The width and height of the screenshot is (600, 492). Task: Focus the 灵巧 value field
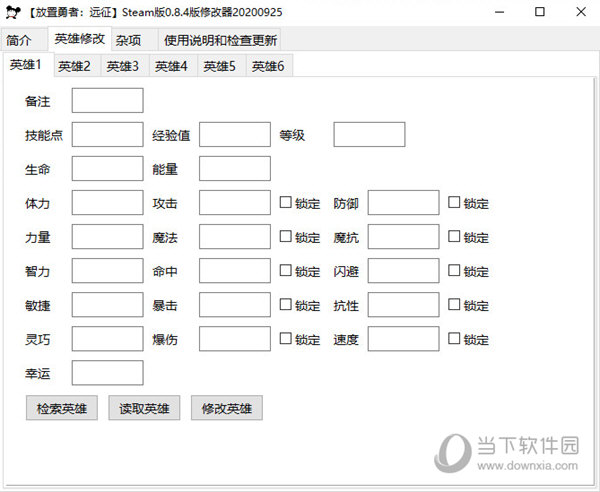coord(108,339)
